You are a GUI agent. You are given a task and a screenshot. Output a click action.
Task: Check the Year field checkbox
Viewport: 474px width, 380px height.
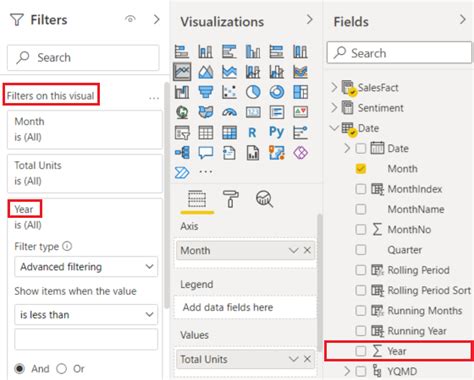360,351
